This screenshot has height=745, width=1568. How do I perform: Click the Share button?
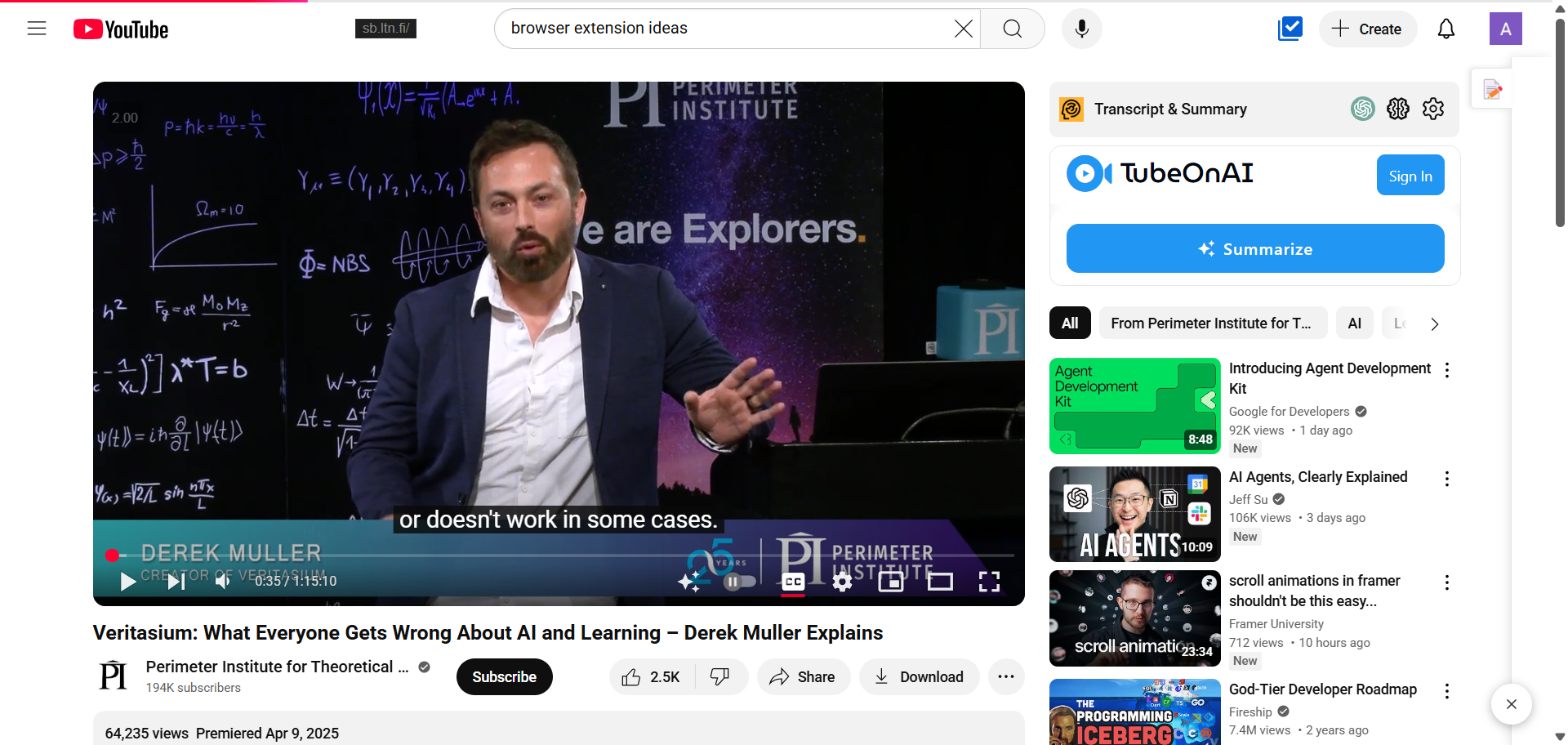pos(804,677)
